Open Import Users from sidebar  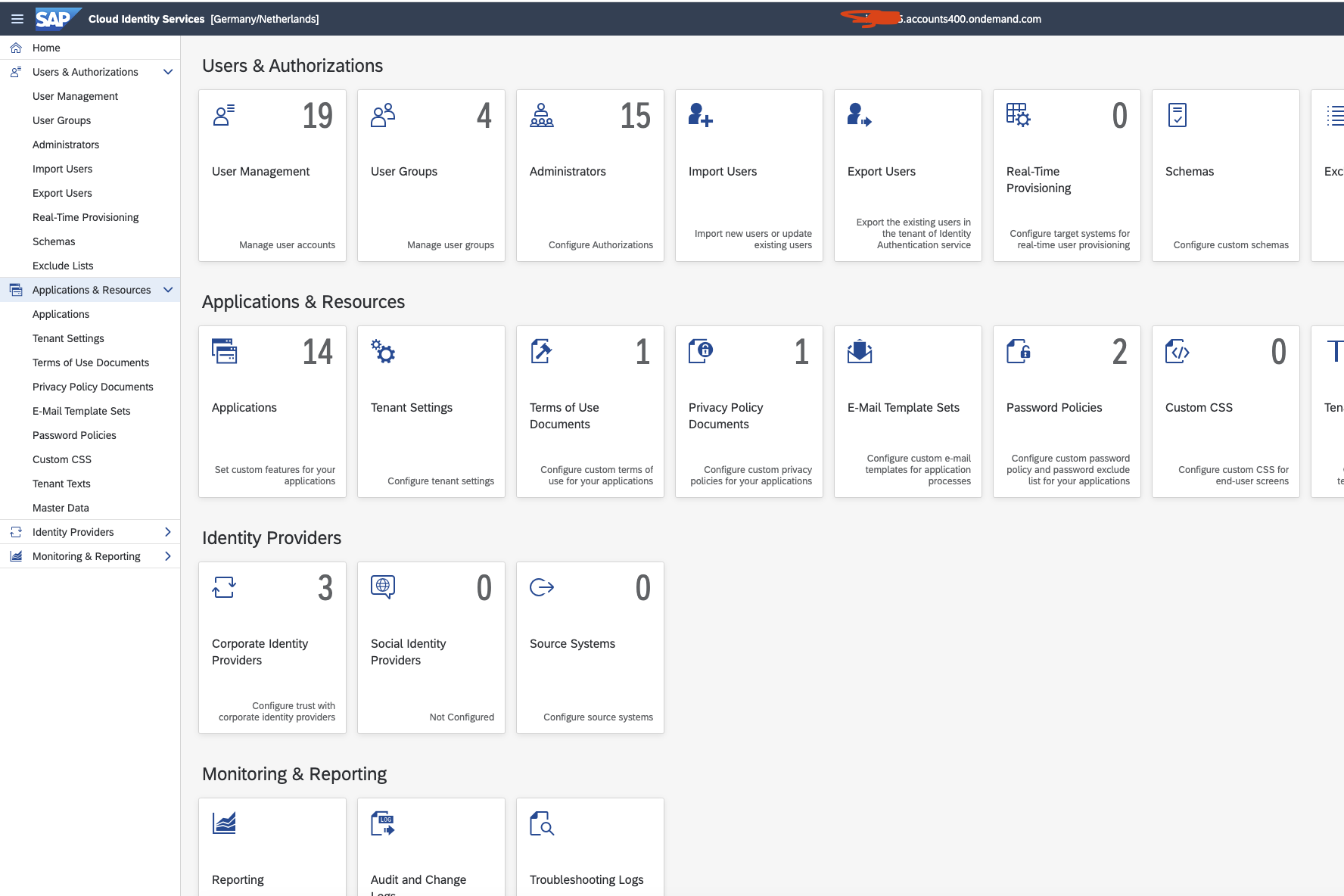[90, 169]
